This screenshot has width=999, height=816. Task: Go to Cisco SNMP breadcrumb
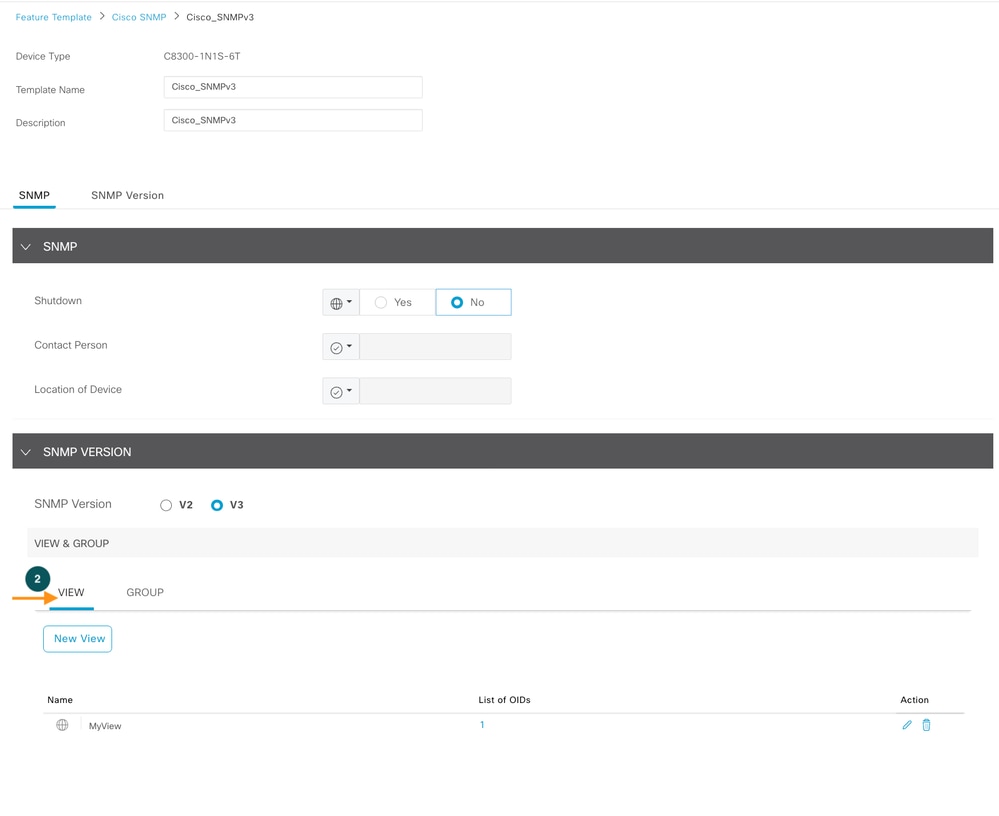[x=139, y=17]
